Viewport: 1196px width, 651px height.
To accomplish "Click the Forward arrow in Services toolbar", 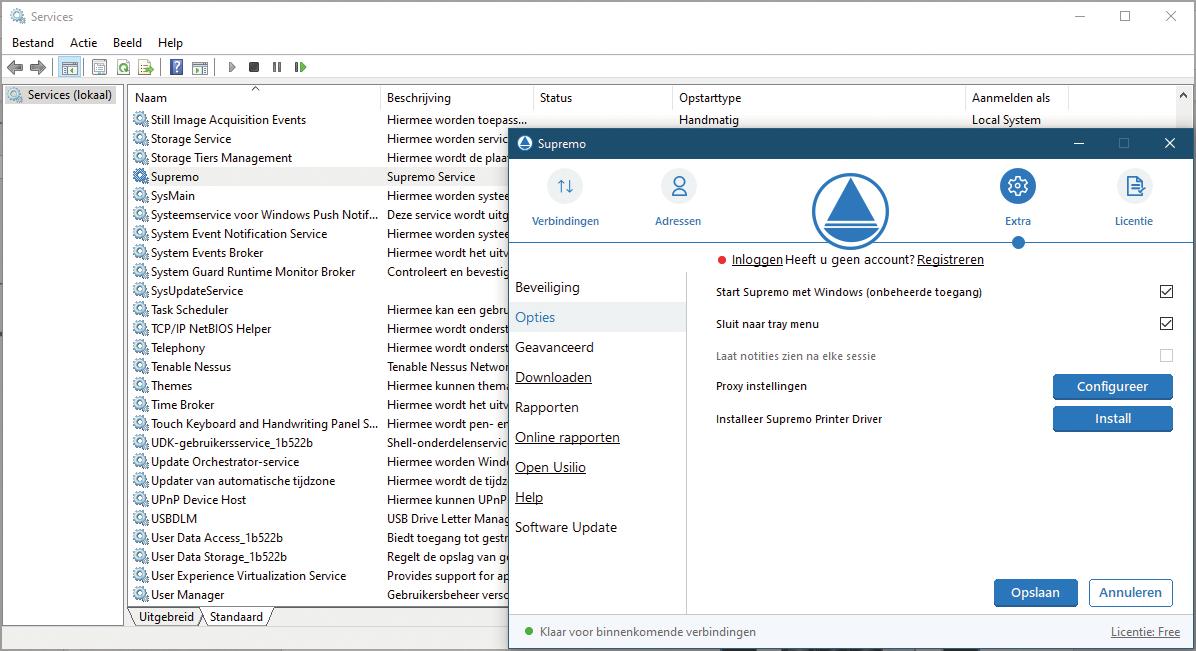I will point(37,67).
